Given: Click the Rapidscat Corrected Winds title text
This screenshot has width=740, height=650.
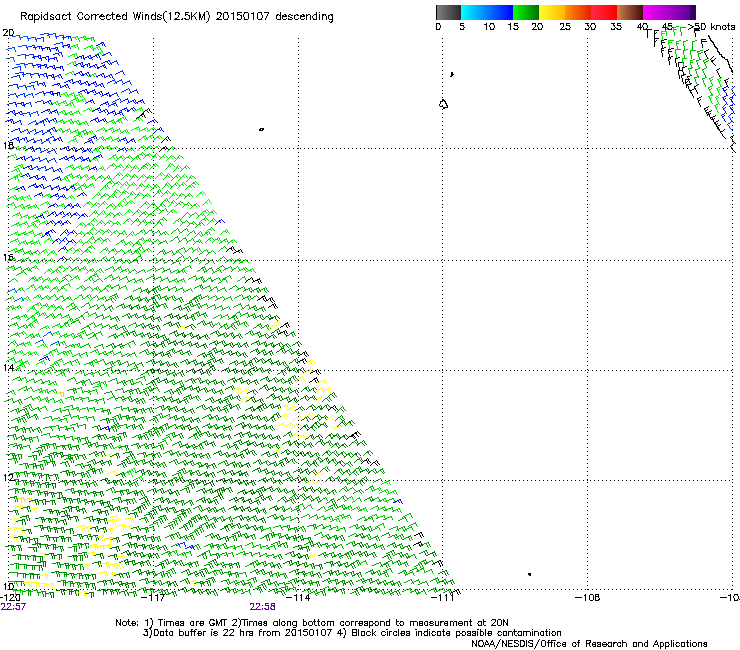Looking at the screenshot, I should tap(177, 17).
